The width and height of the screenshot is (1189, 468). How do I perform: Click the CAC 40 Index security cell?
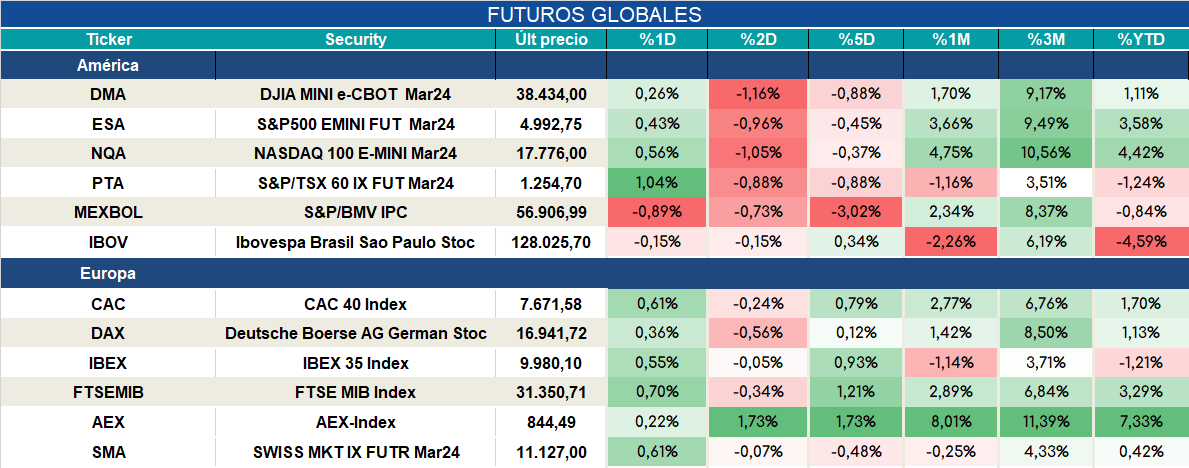[x=356, y=304]
